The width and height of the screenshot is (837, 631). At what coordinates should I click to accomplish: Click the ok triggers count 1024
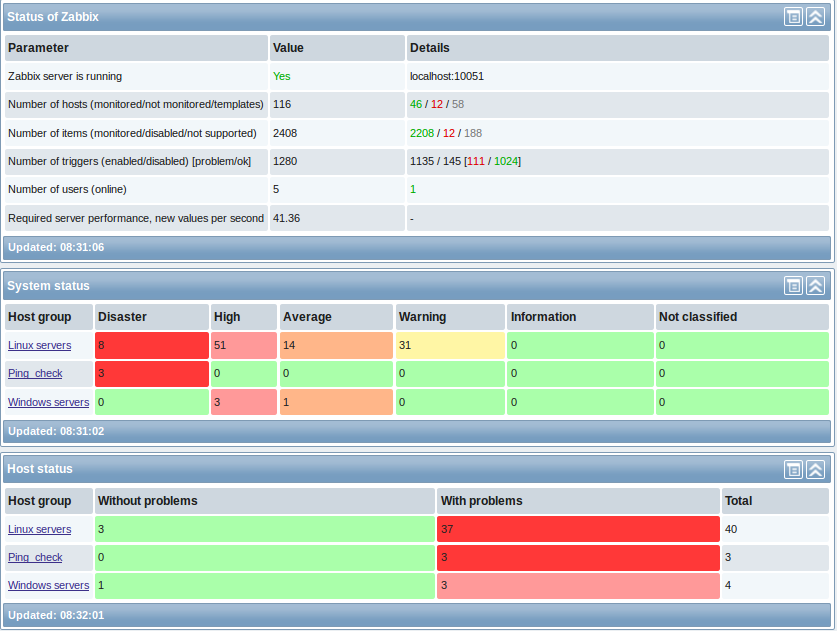[506, 161]
